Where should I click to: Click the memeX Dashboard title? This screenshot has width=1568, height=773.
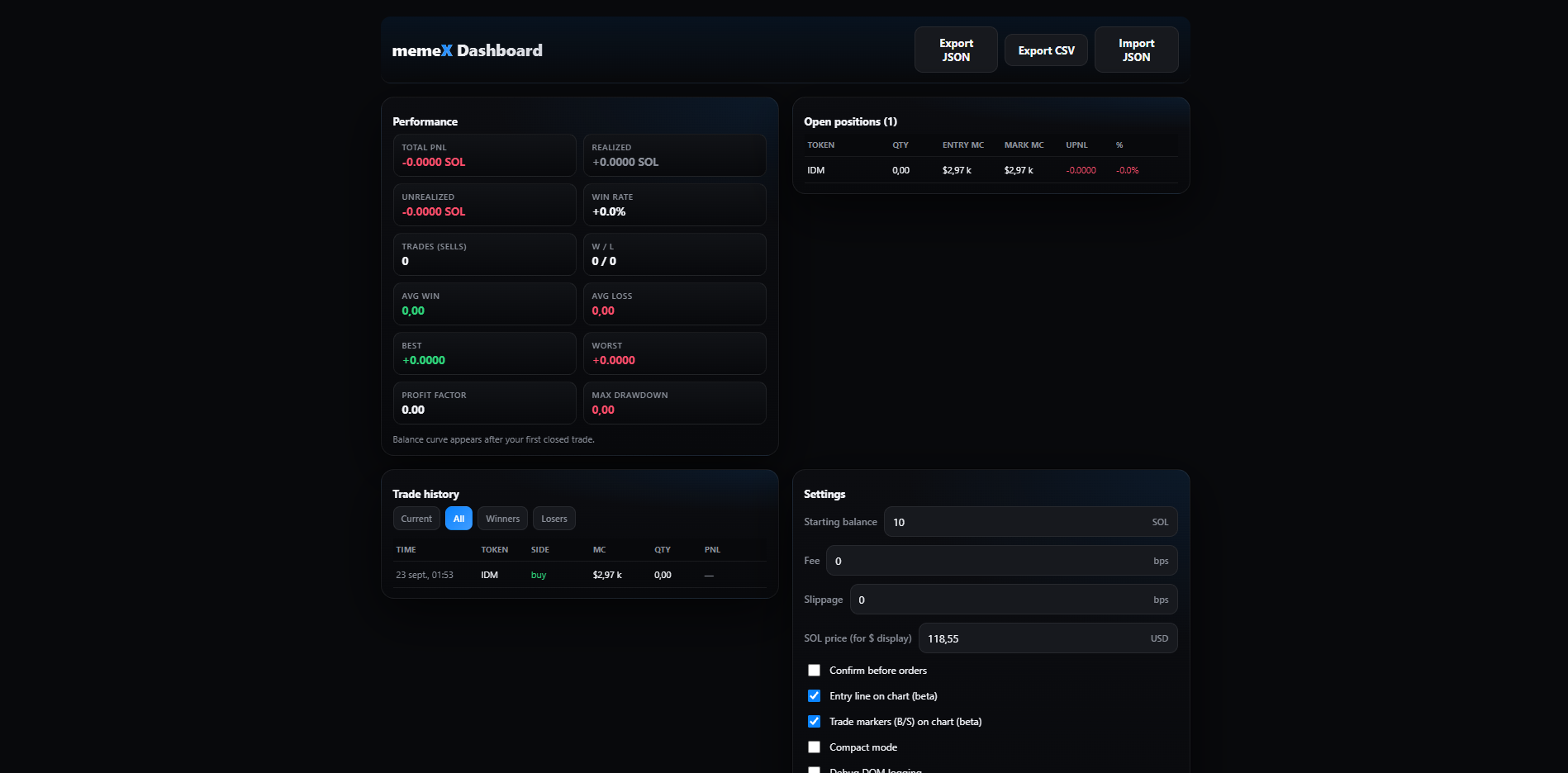click(x=467, y=50)
